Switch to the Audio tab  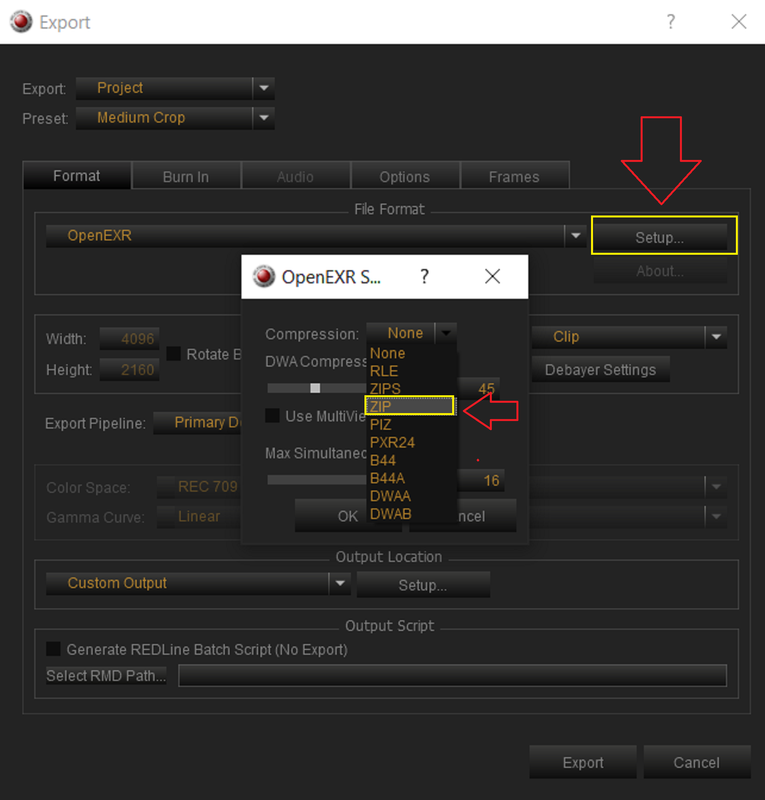point(295,177)
